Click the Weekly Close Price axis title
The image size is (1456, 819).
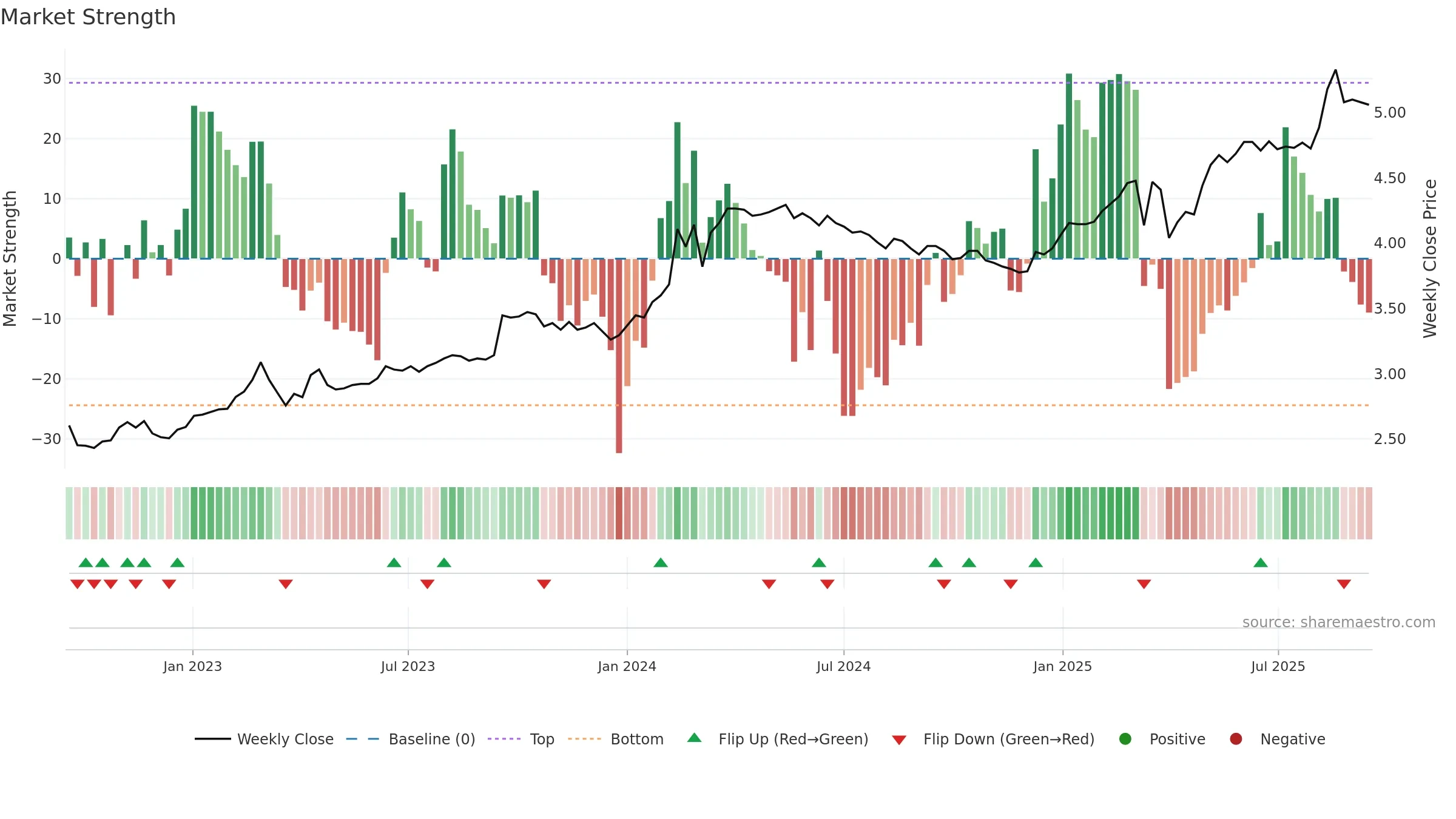point(1430,258)
